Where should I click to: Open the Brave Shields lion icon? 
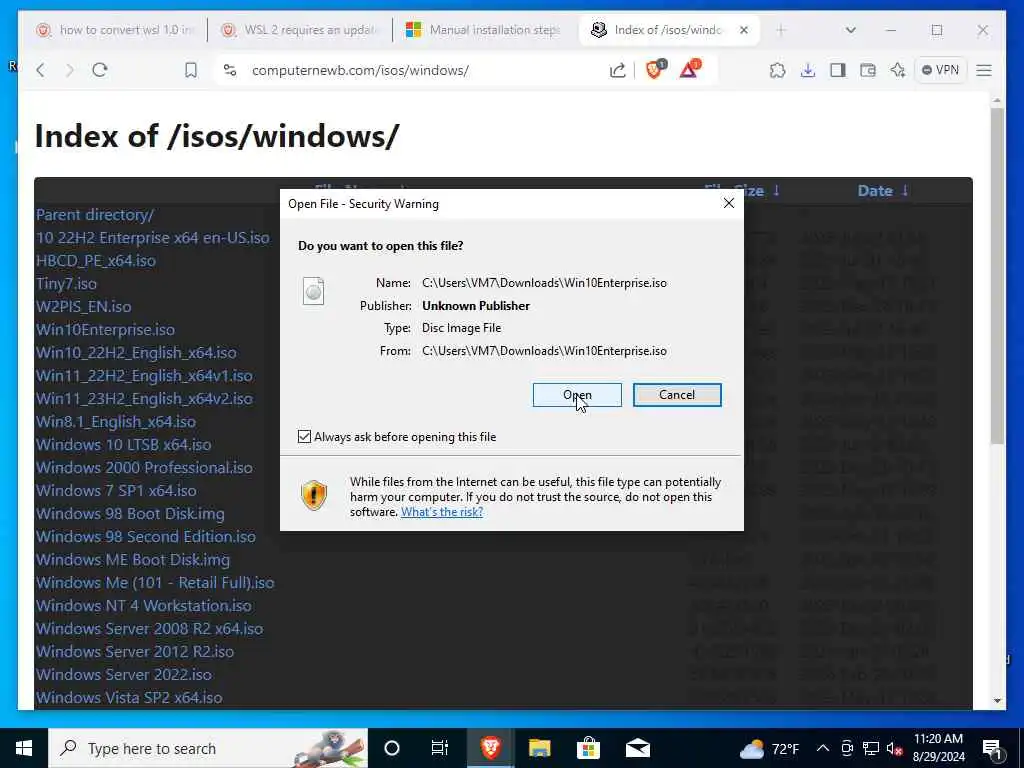coord(654,69)
